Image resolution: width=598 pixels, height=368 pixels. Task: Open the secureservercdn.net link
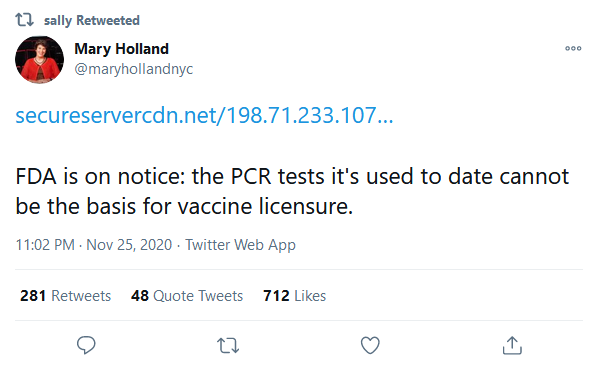(204, 115)
